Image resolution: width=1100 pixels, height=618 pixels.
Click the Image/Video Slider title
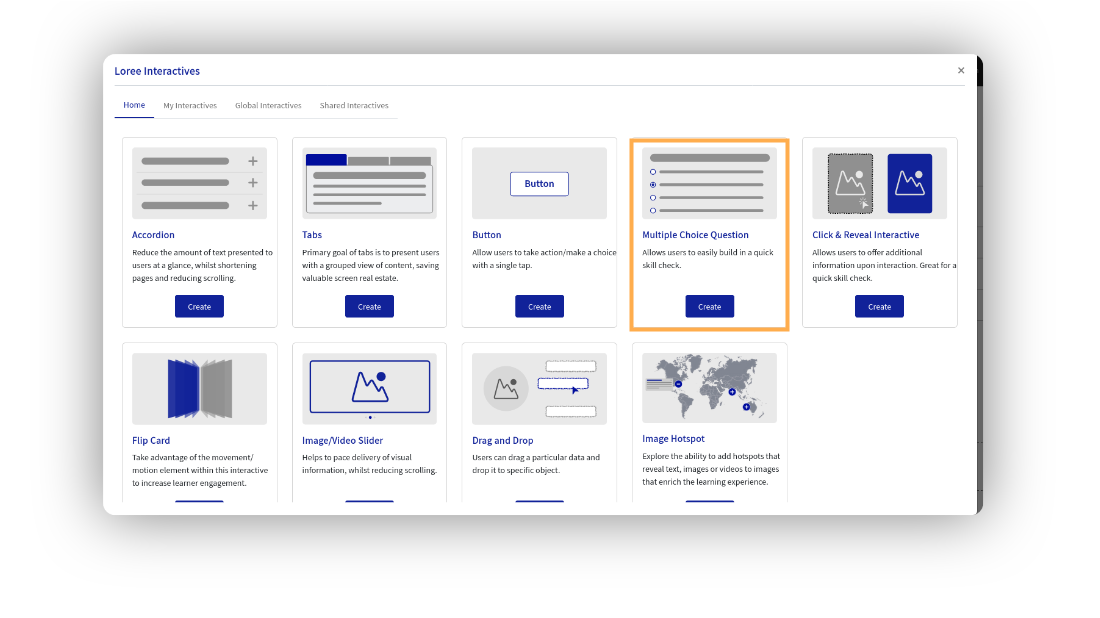(342, 441)
